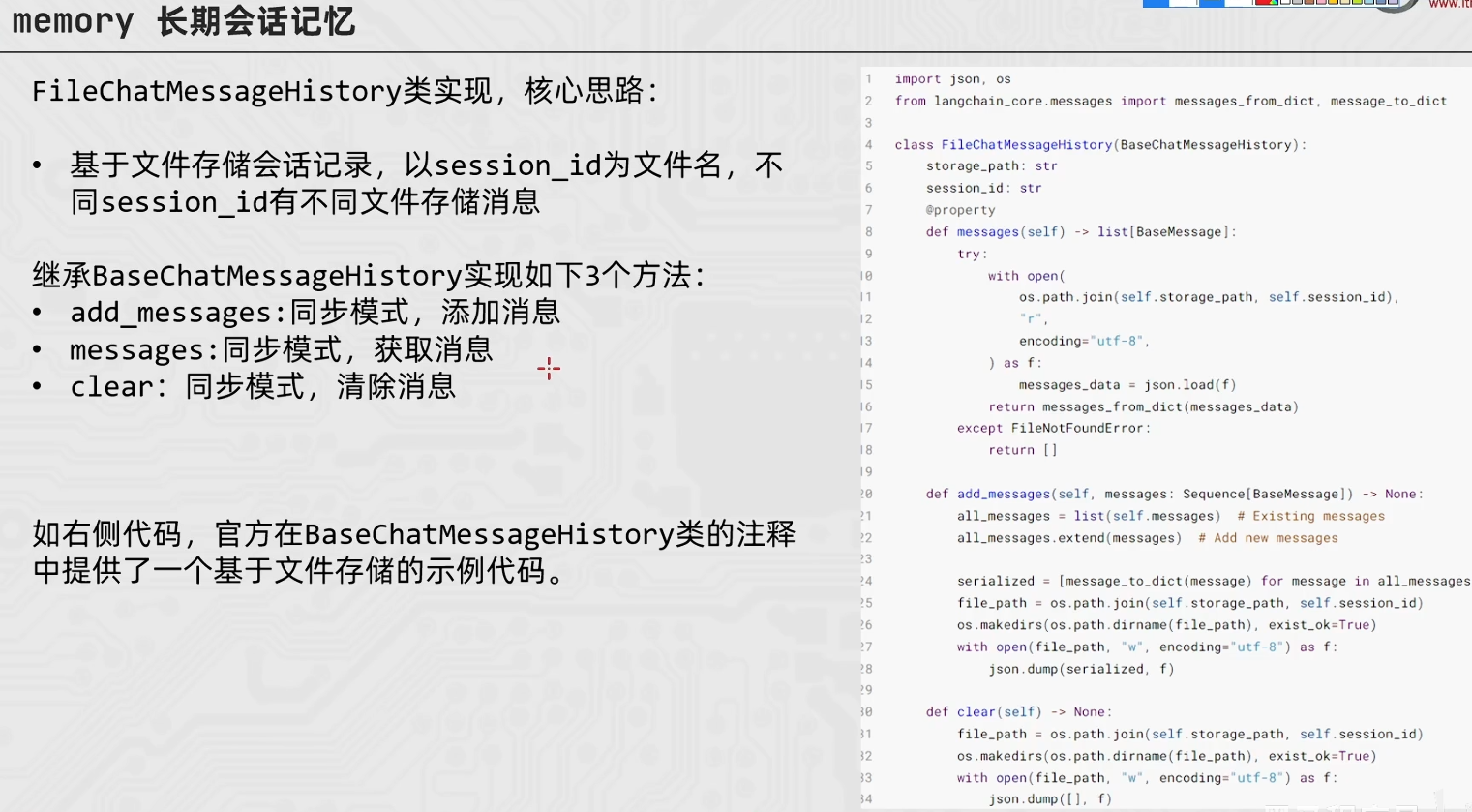Select the bullet 'clear: 同步模式，清除消息'
This screenshot has width=1472, height=812.
click(262, 386)
